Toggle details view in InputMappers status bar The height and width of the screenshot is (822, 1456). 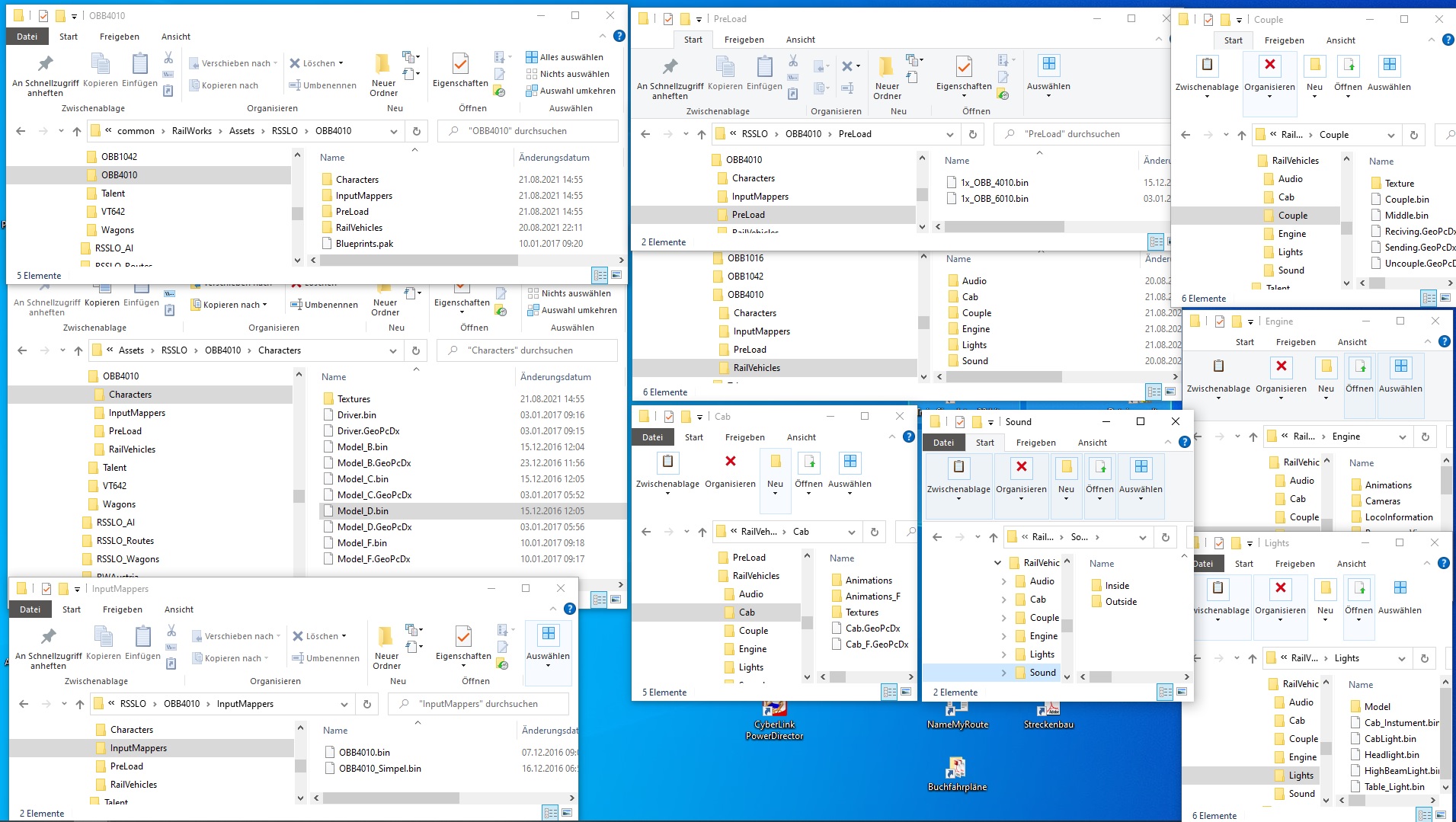tap(550, 813)
